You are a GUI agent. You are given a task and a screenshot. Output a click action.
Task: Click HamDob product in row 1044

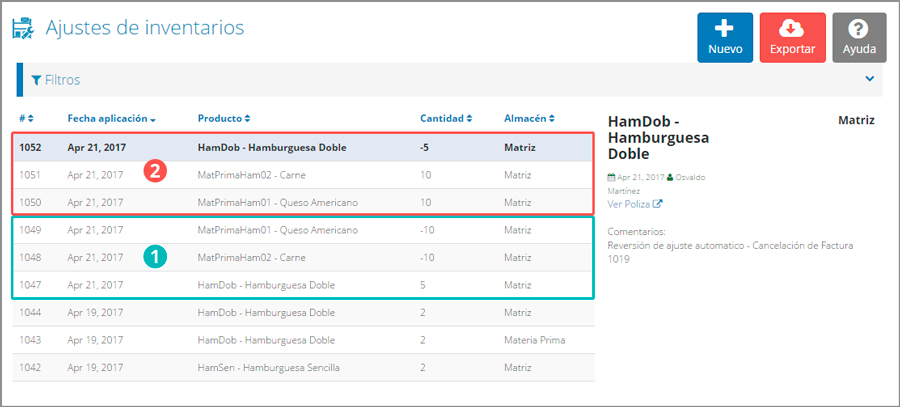(x=266, y=313)
